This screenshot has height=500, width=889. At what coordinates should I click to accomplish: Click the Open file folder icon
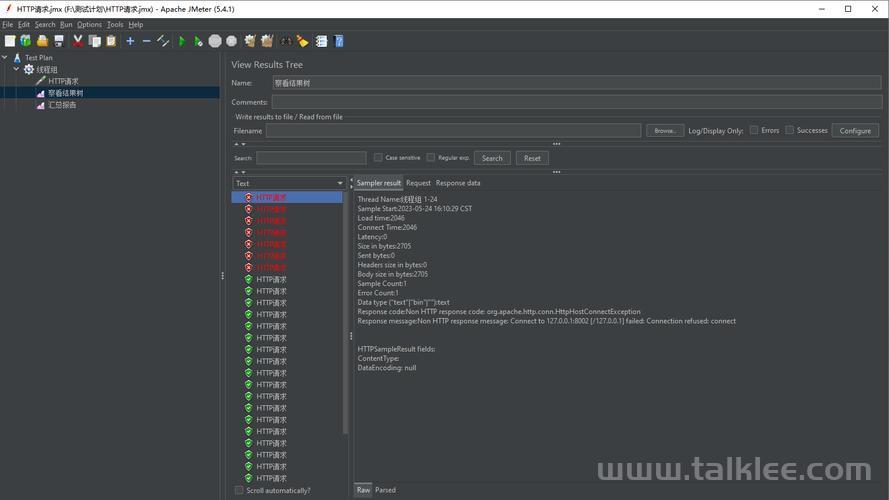click(x=42, y=41)
